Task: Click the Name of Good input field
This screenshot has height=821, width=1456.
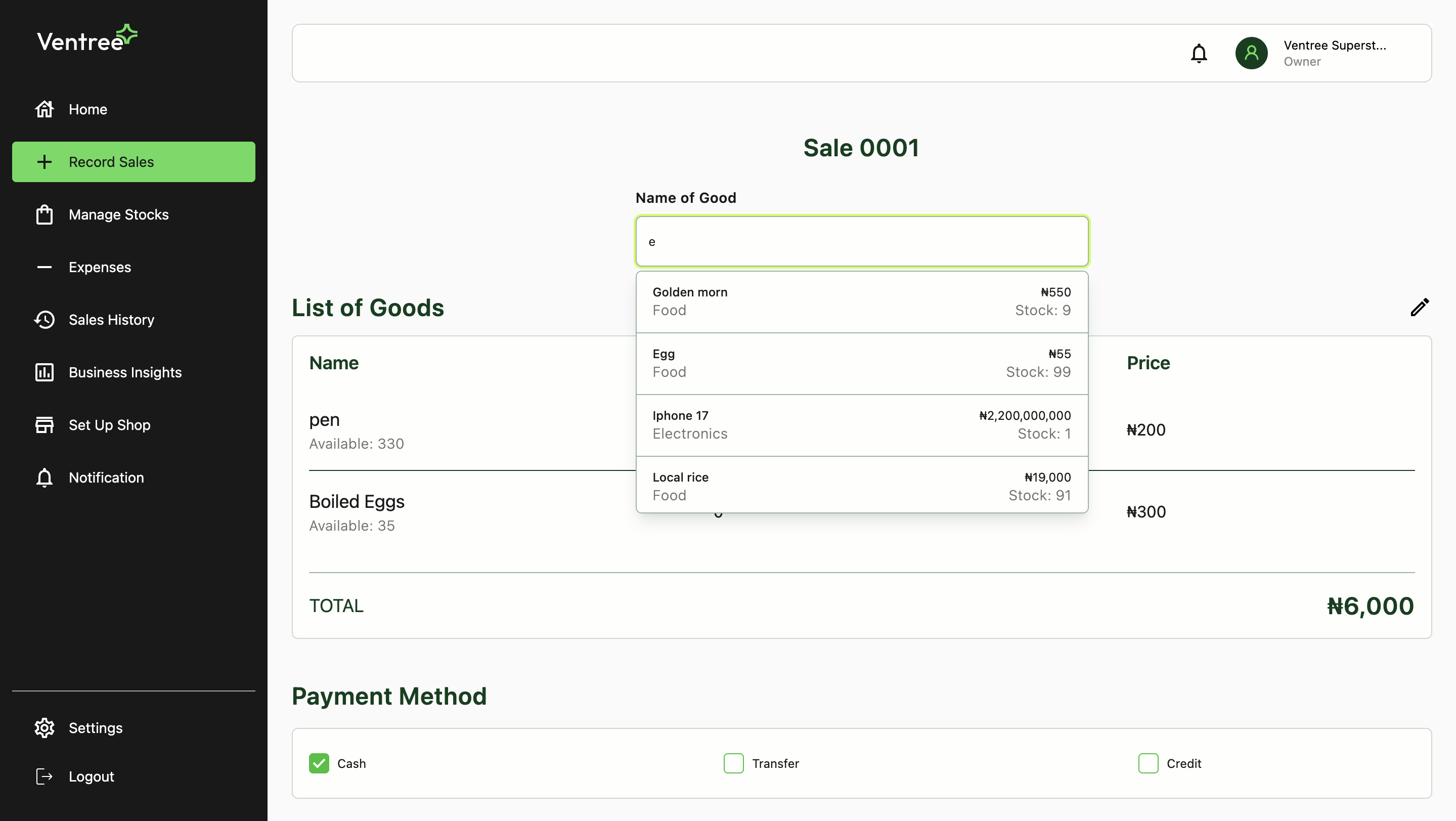Action: point(861,241)
